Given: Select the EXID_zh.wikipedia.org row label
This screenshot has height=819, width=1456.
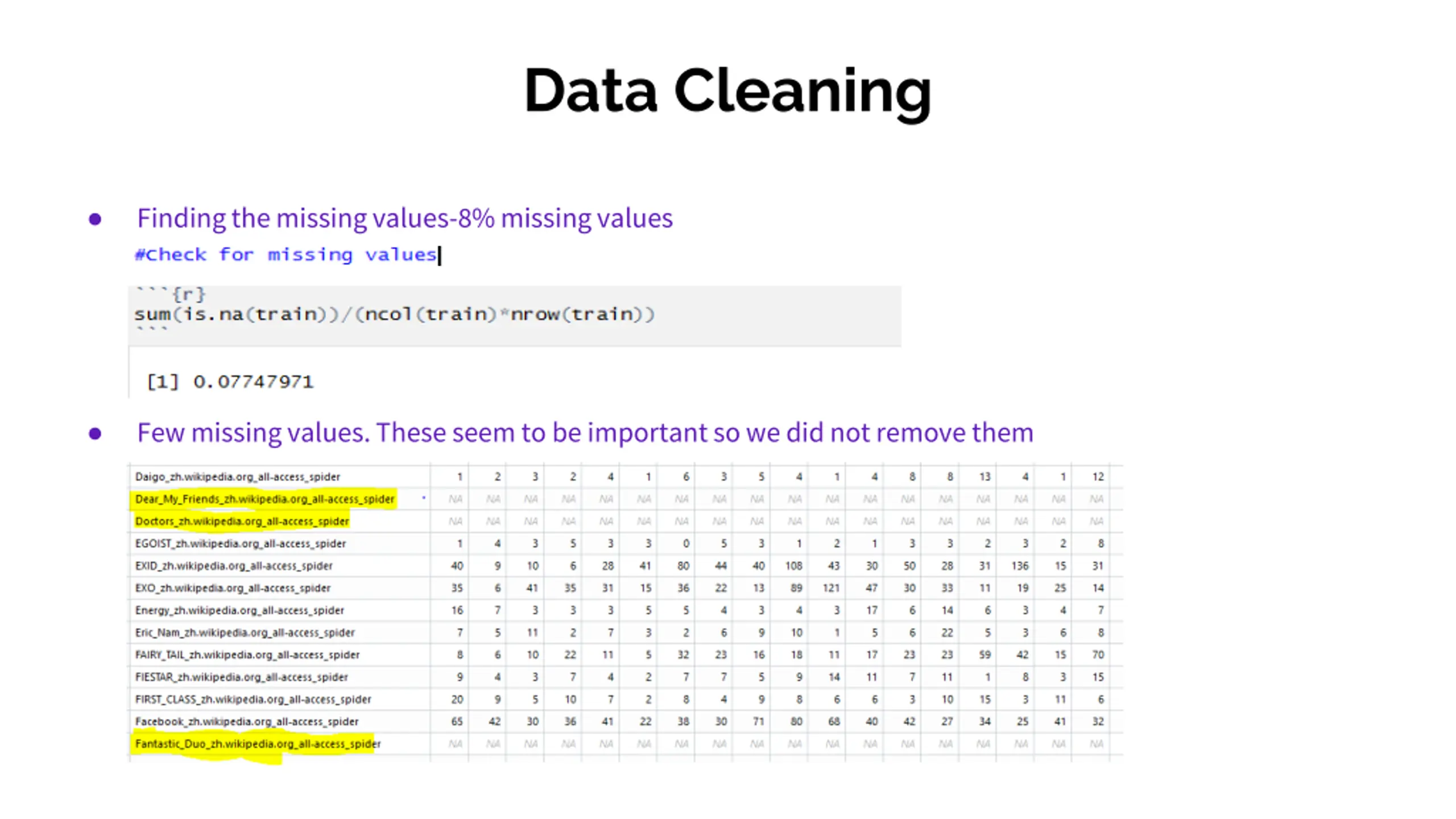Looking at the screenshot, I should point(234,566).
